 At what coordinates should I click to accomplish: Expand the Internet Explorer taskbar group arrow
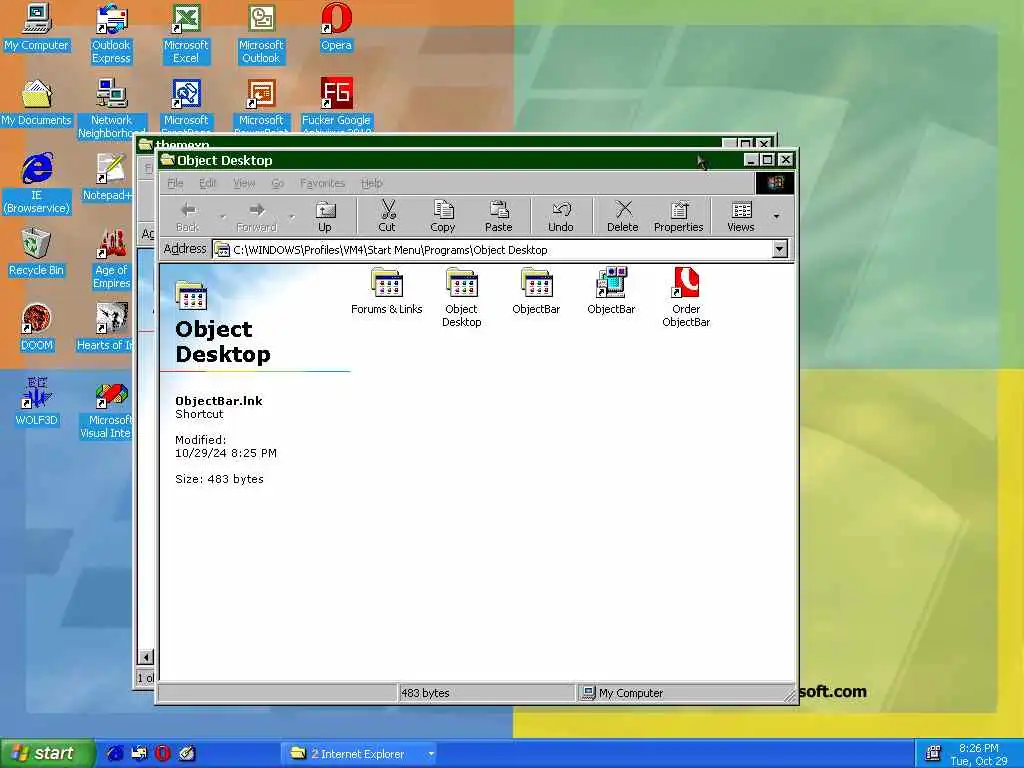coord(431,754)
